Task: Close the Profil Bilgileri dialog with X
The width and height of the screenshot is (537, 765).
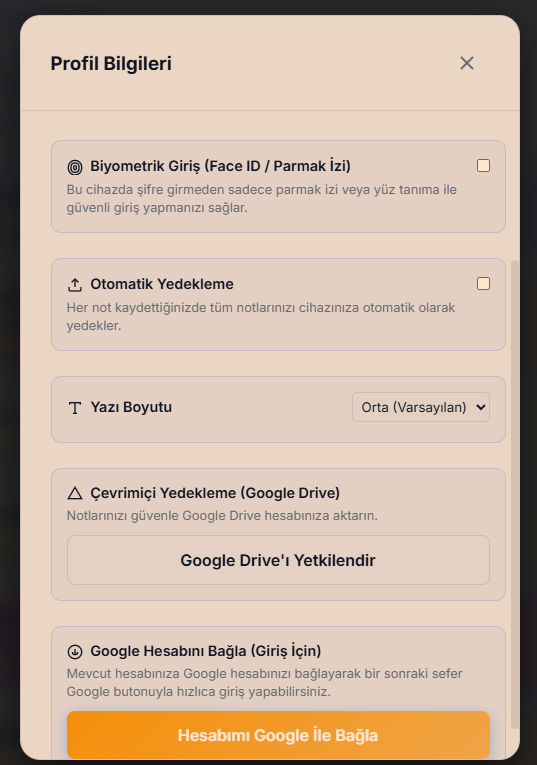Action: [x=467, y=63]
